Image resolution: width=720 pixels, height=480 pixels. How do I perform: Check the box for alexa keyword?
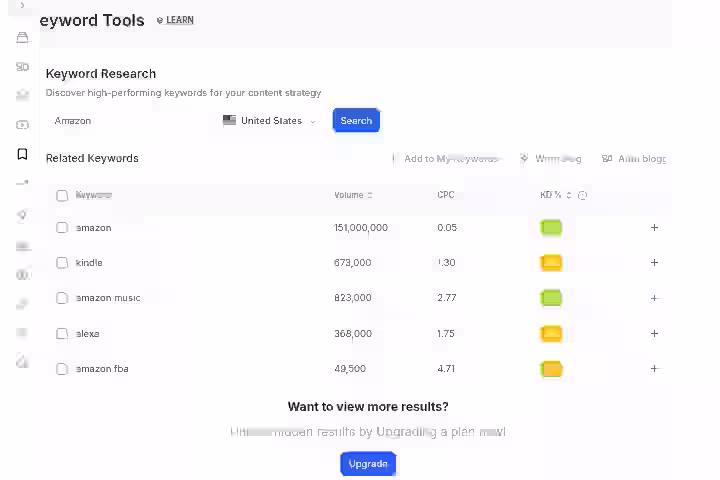(x=62, y=333)
